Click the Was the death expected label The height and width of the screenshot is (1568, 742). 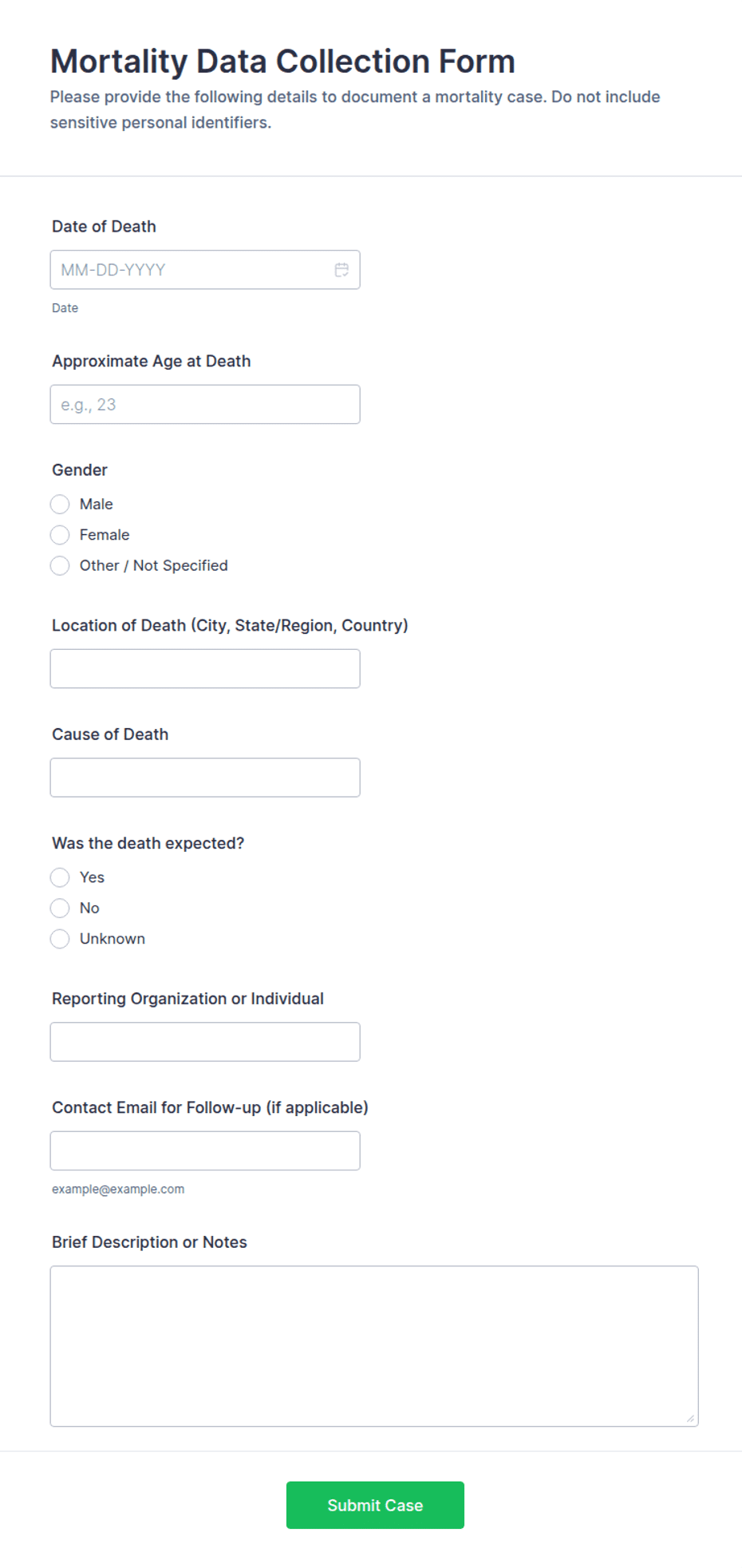click(148, 843)
